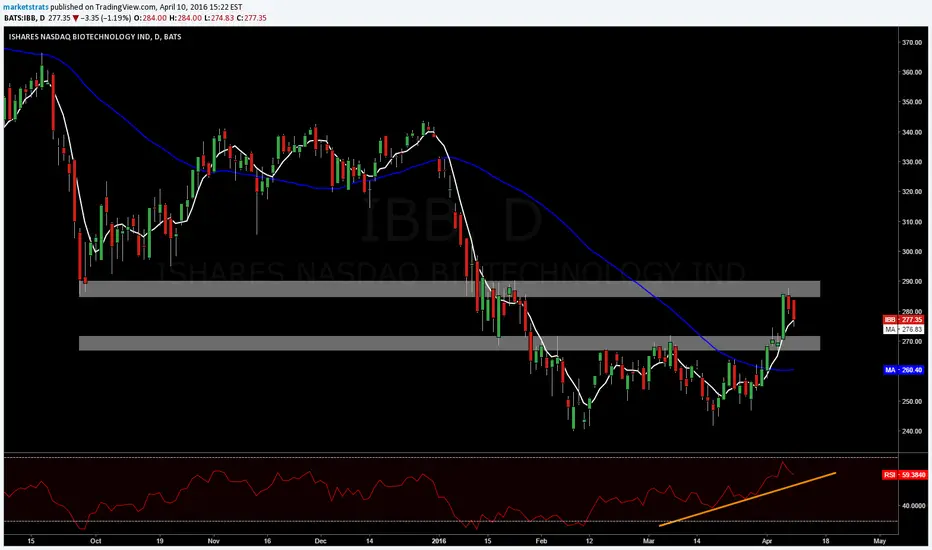Open the marketstrats author link
932x550 pixels.
(26, 7)
